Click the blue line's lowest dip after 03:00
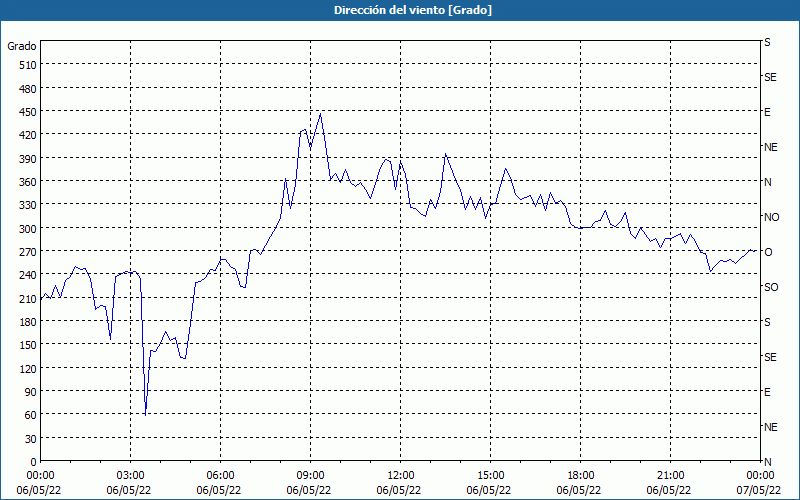Image resolution: width=800 pixels, height=500 pixels. point(145,415)
